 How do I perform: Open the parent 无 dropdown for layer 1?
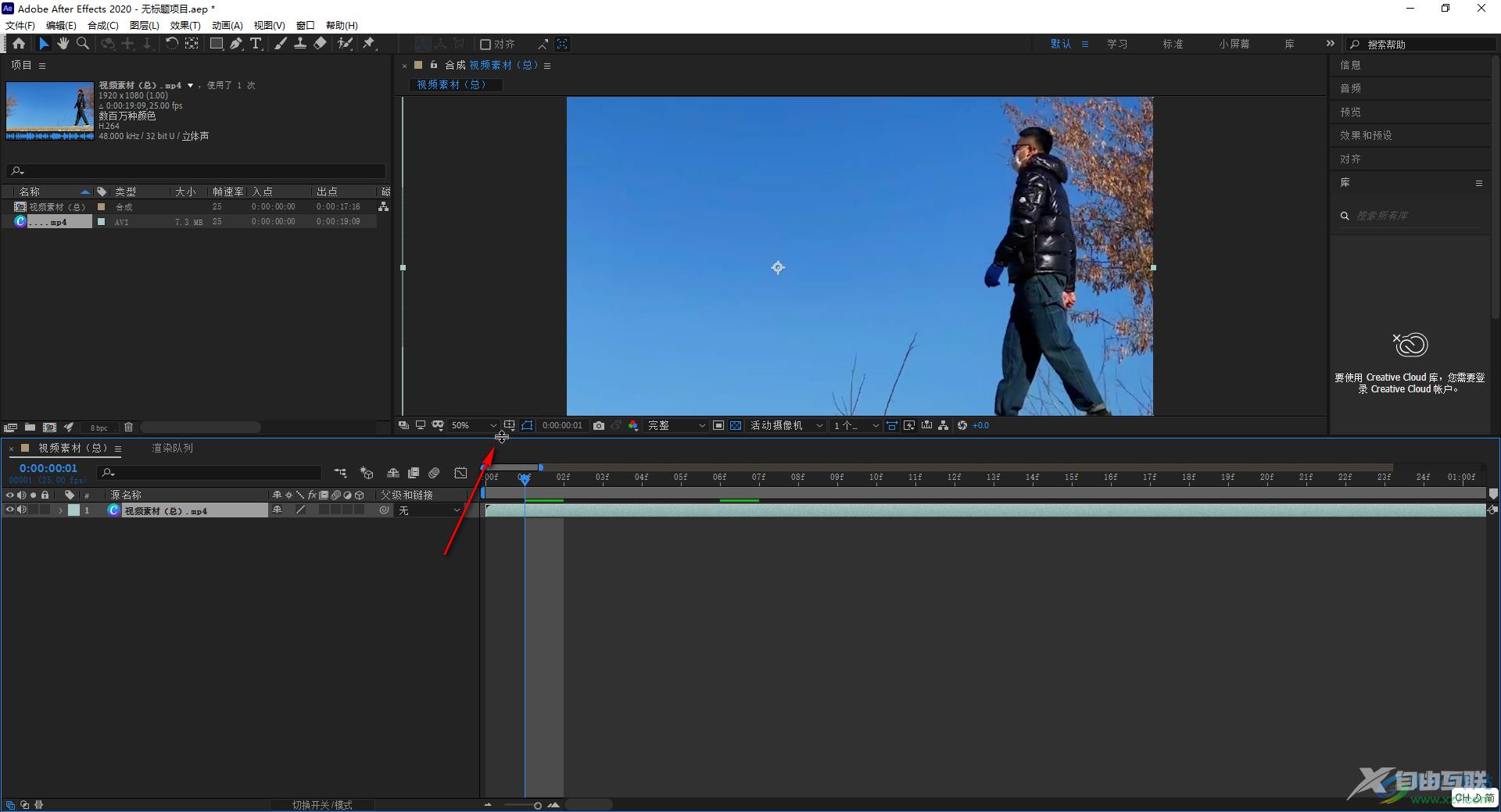[x=429, y=510]
